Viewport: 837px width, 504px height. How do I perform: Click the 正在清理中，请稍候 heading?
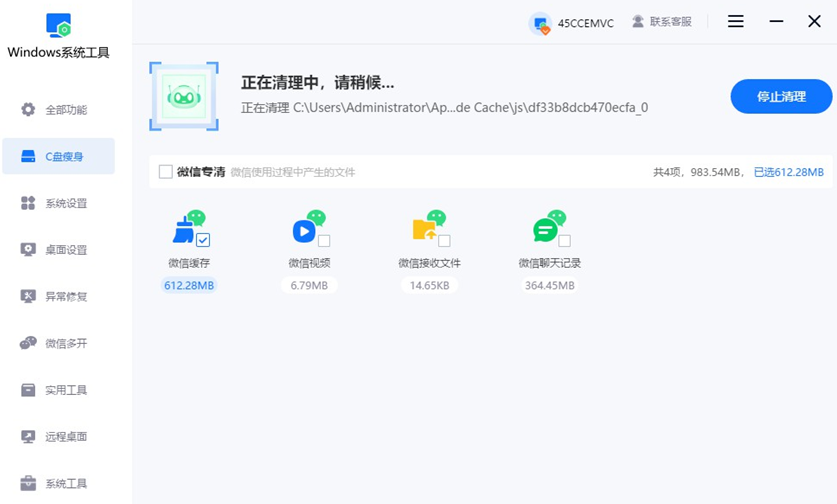tap(318, 83)
